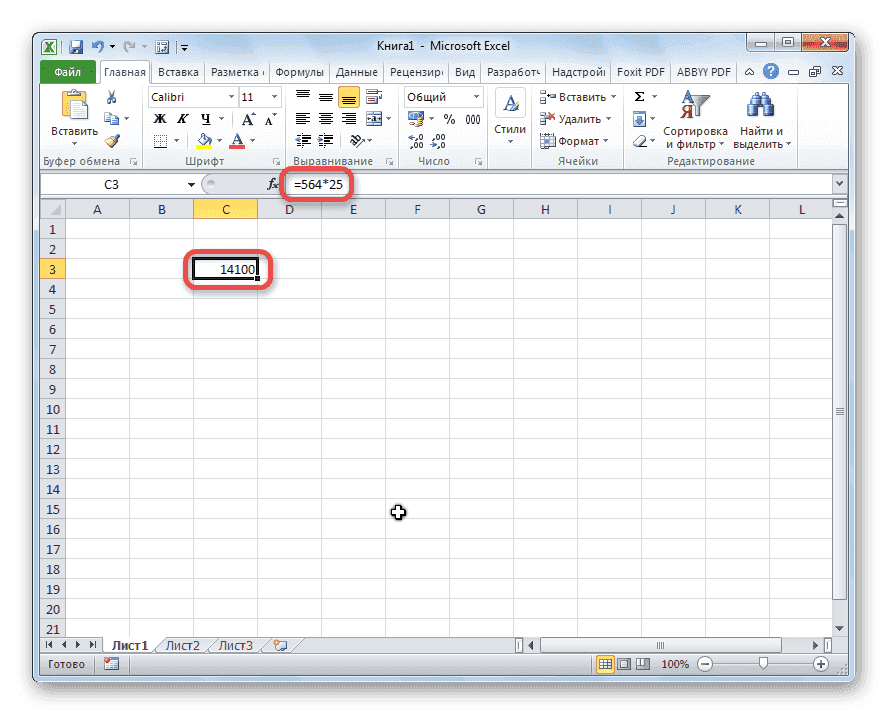Switch to the Лист2 sheet tab
This screenshot has width=888, height=715.
click(182, 645)
